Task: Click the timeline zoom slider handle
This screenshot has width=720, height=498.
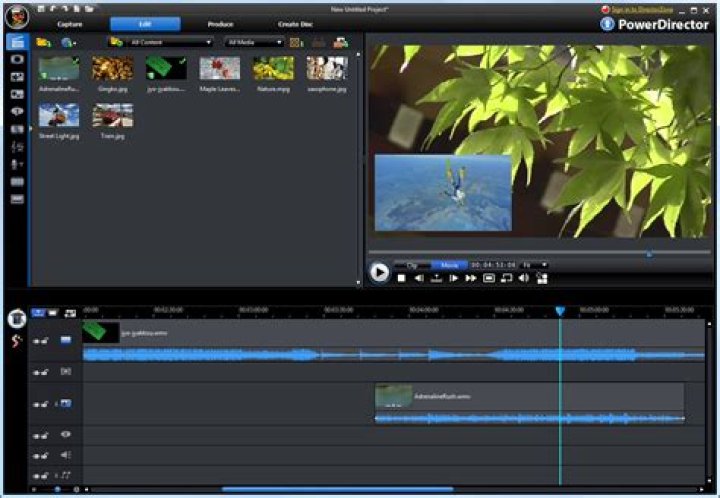Action: 57,490
